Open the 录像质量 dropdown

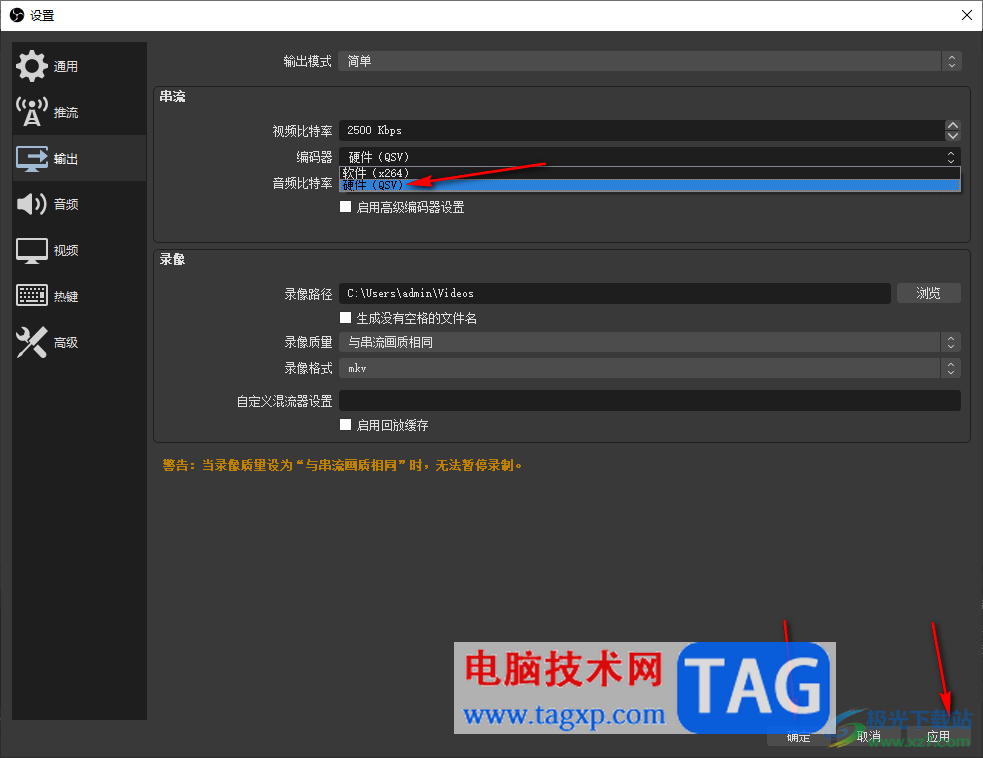coord(649,342)
